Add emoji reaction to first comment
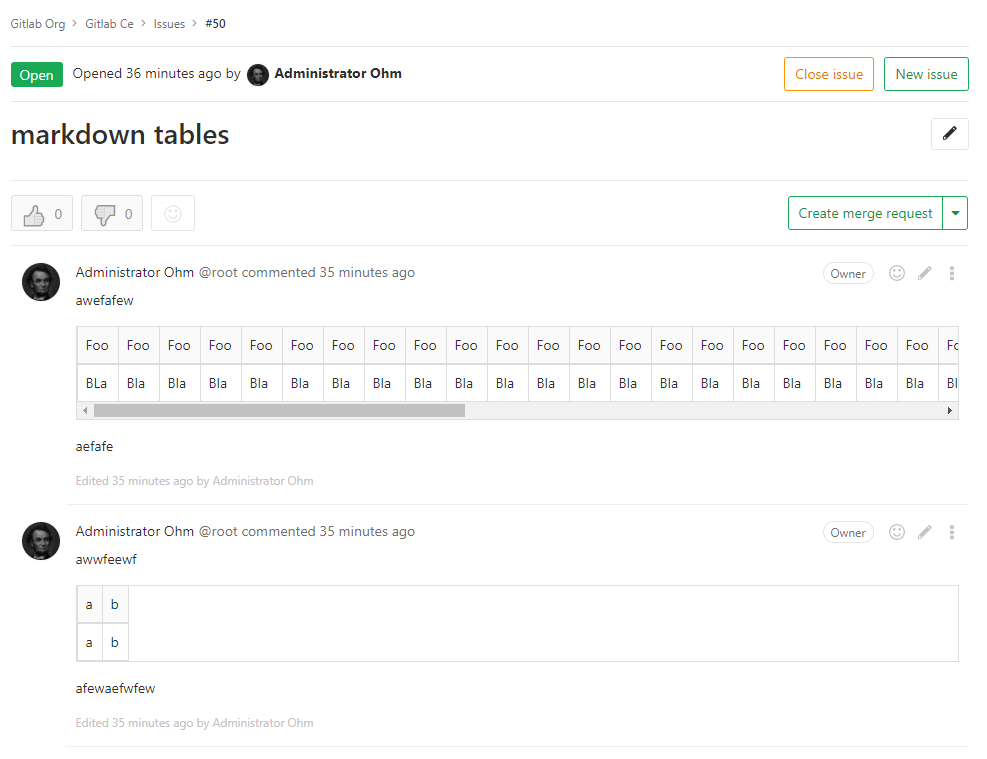The image size is (987, 759). tap(897, 273)
